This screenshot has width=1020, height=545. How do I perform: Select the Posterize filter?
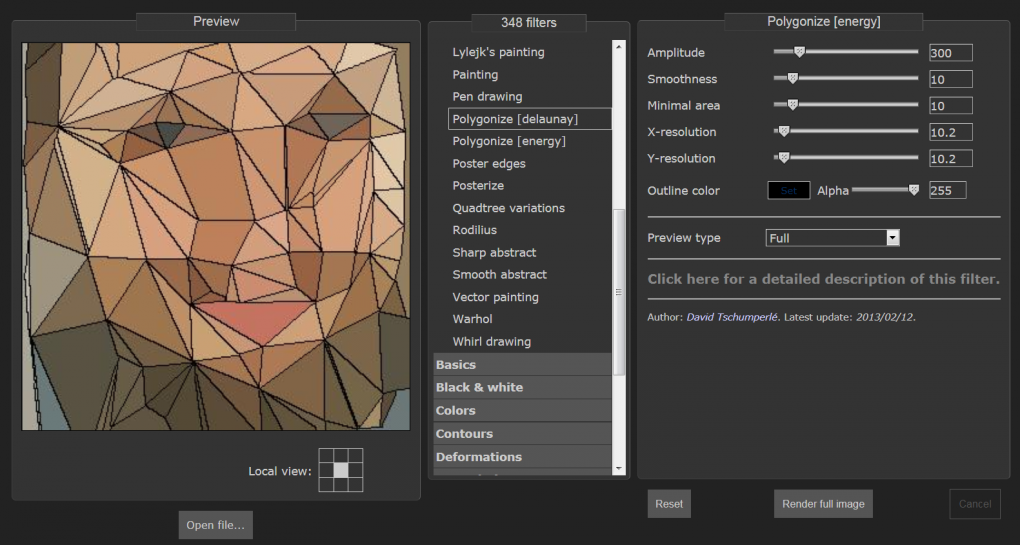478,186
